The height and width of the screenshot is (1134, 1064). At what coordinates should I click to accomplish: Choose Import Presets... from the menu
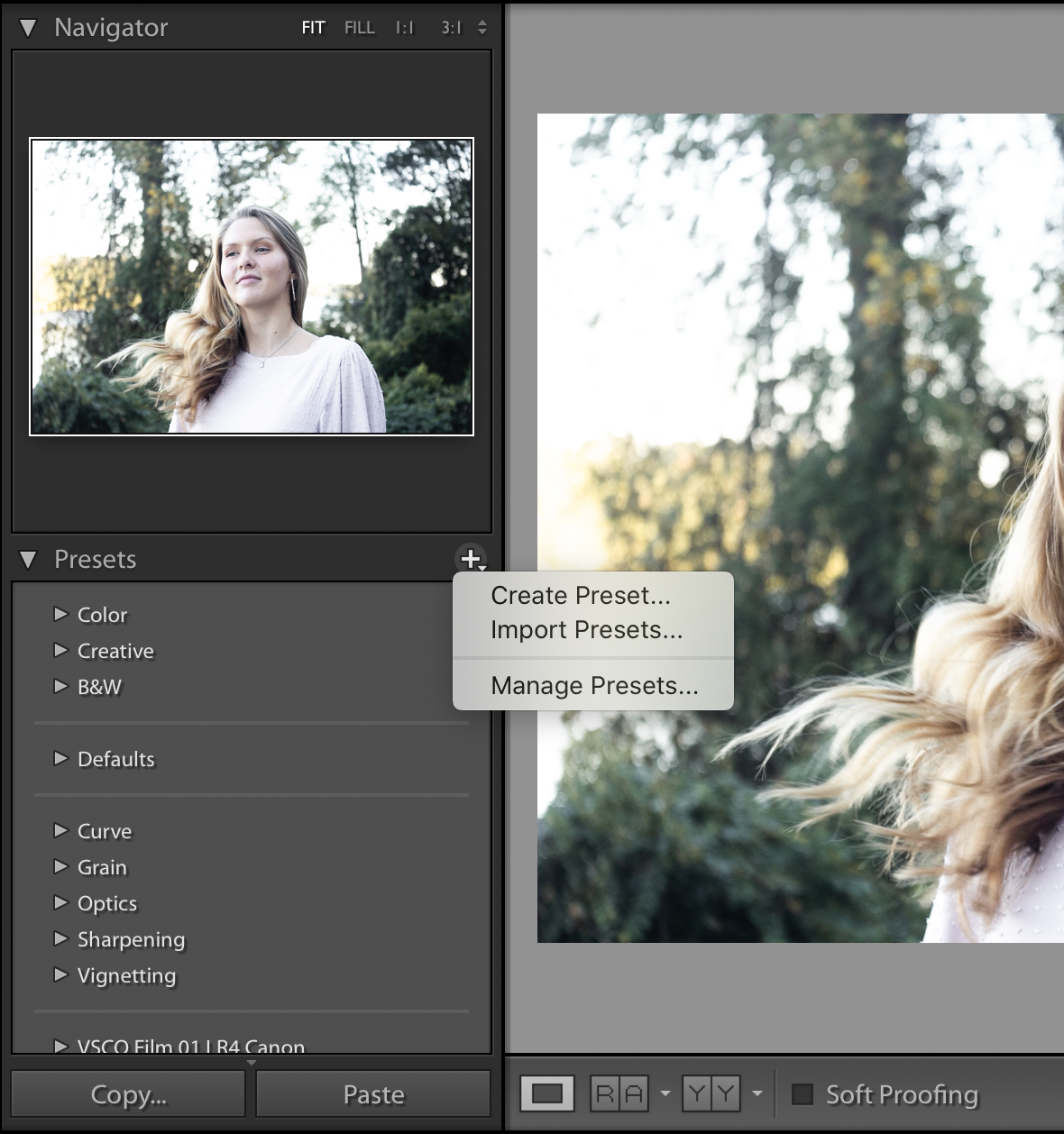click(x=586, y=629)
